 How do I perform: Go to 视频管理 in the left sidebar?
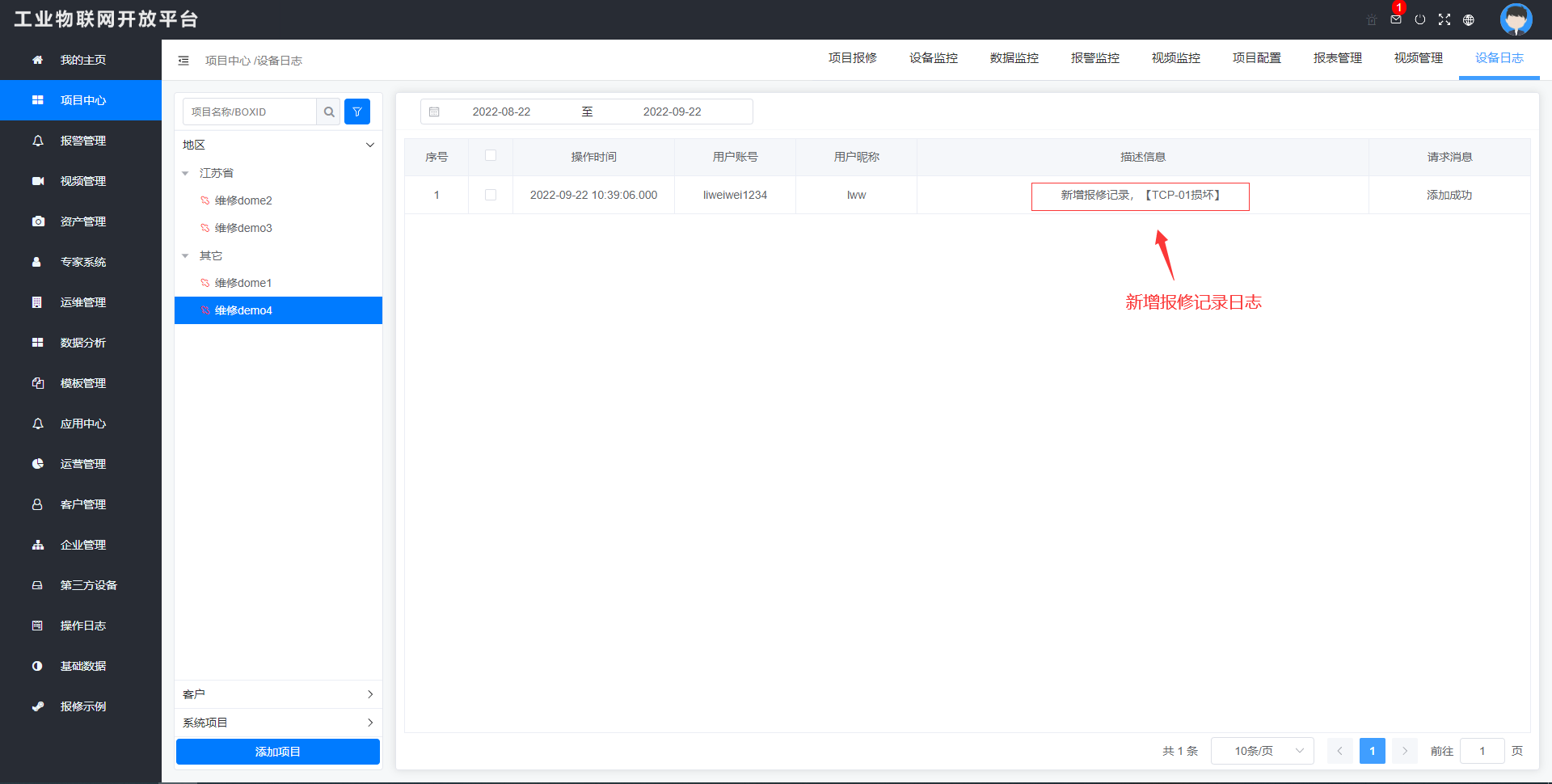[81, 181]
